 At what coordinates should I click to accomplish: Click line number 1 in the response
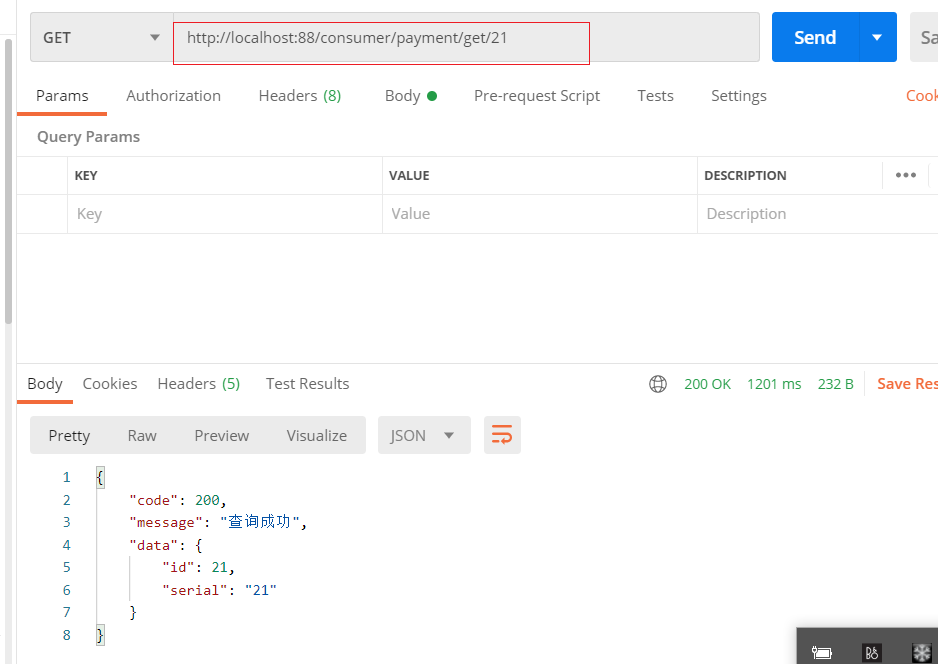[66, 477]
